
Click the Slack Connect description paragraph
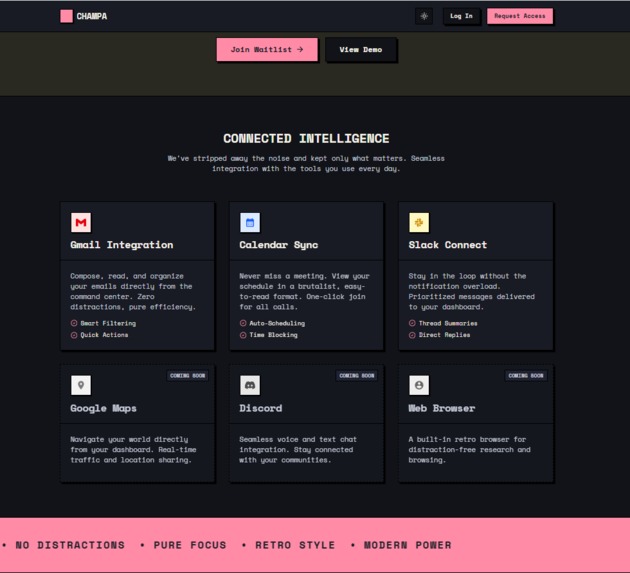(x=472, y=291)
